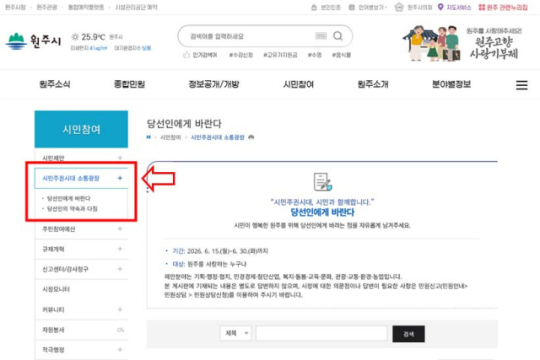Click the black 검색 button
Viewport: 540px width, 360px height.
tap(408, 334)
